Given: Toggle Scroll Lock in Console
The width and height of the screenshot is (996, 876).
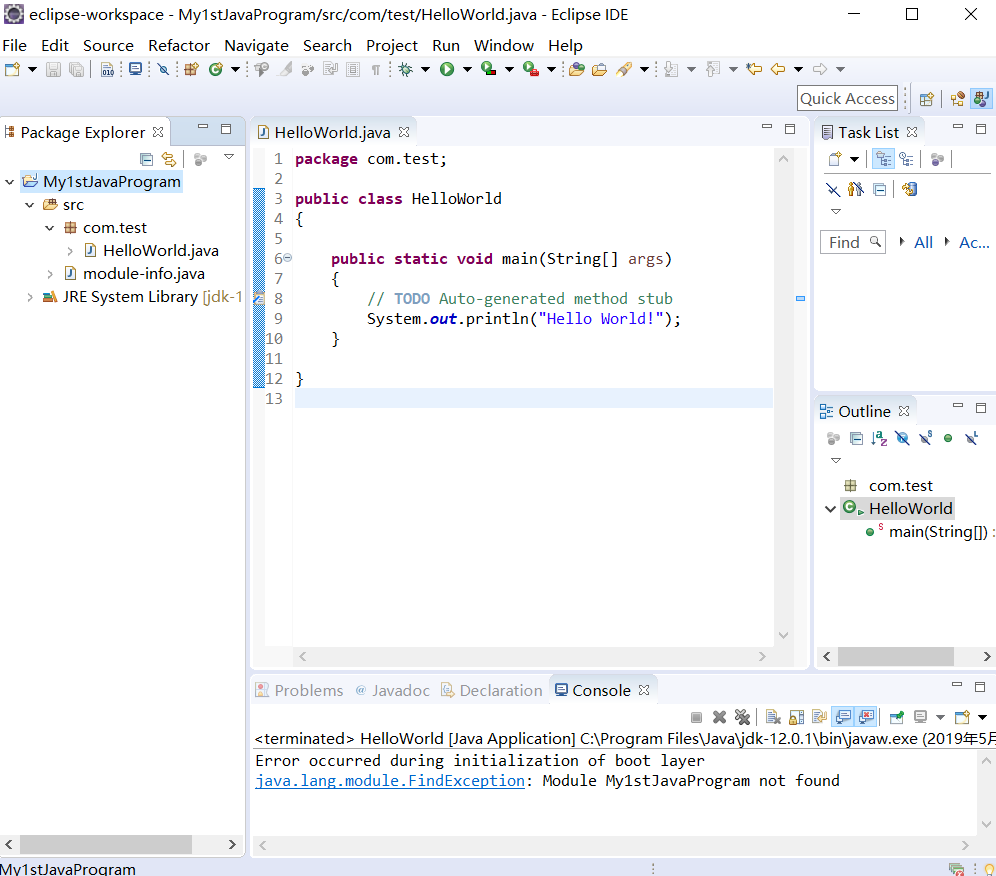Looking at the screenshot, I should pos(797,717).
